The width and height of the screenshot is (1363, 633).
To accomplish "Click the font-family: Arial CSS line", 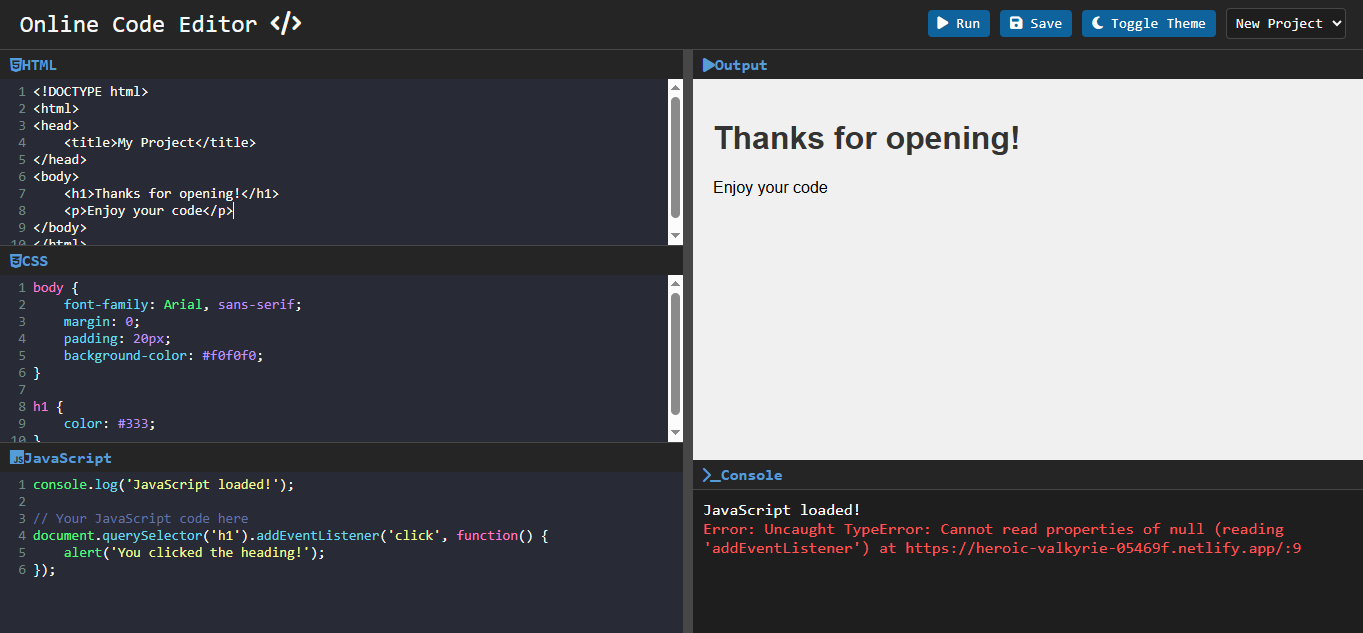I will click(x=183, y=304).
